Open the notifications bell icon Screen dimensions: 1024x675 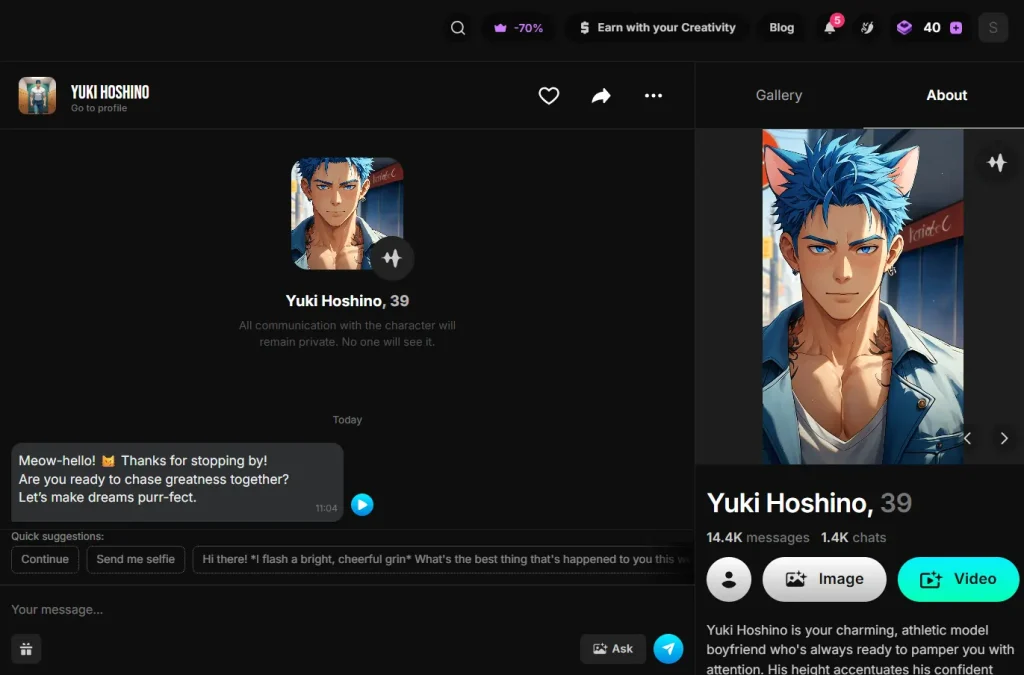(829, 28)
